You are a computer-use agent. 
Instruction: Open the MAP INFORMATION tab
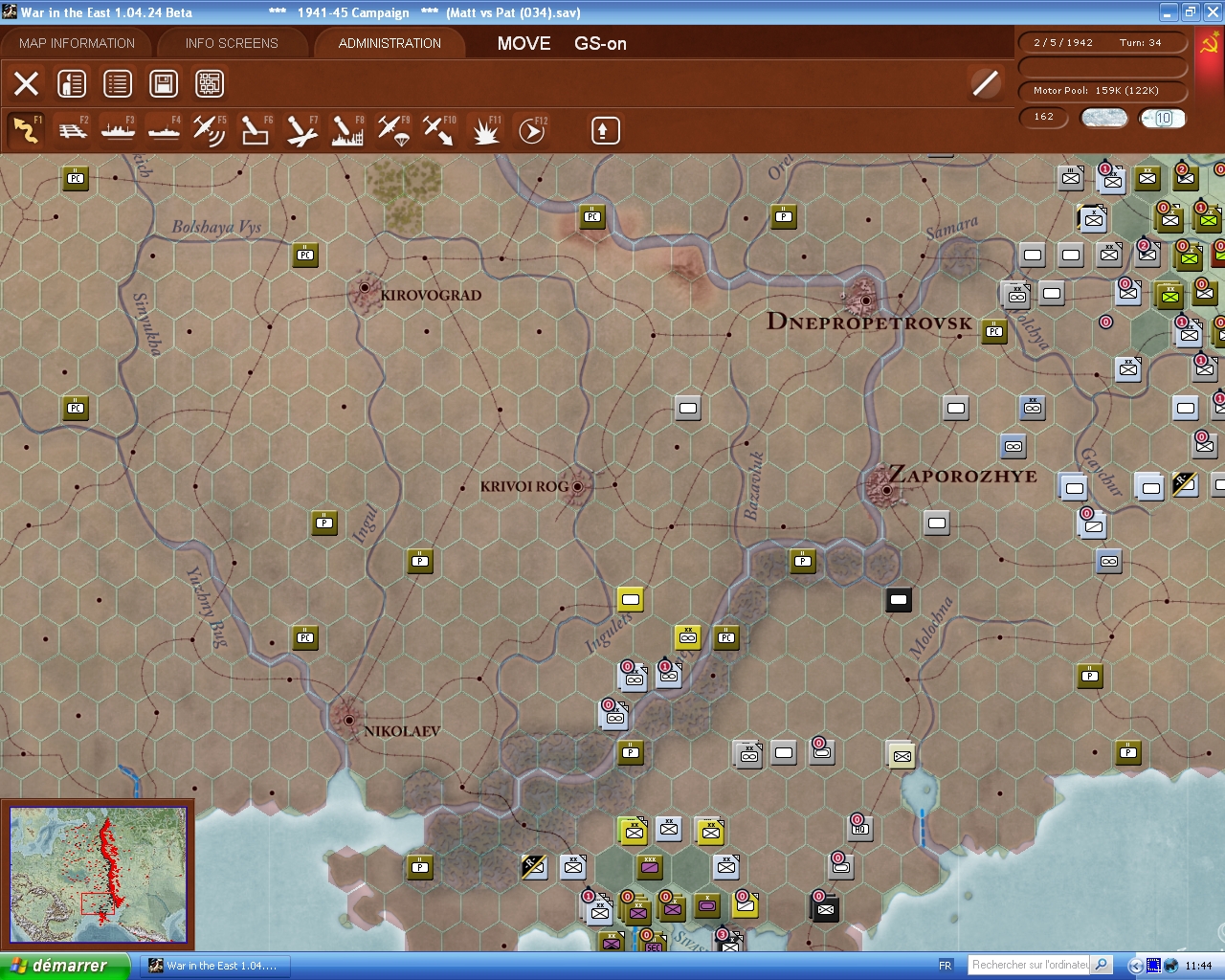[77, 43]
